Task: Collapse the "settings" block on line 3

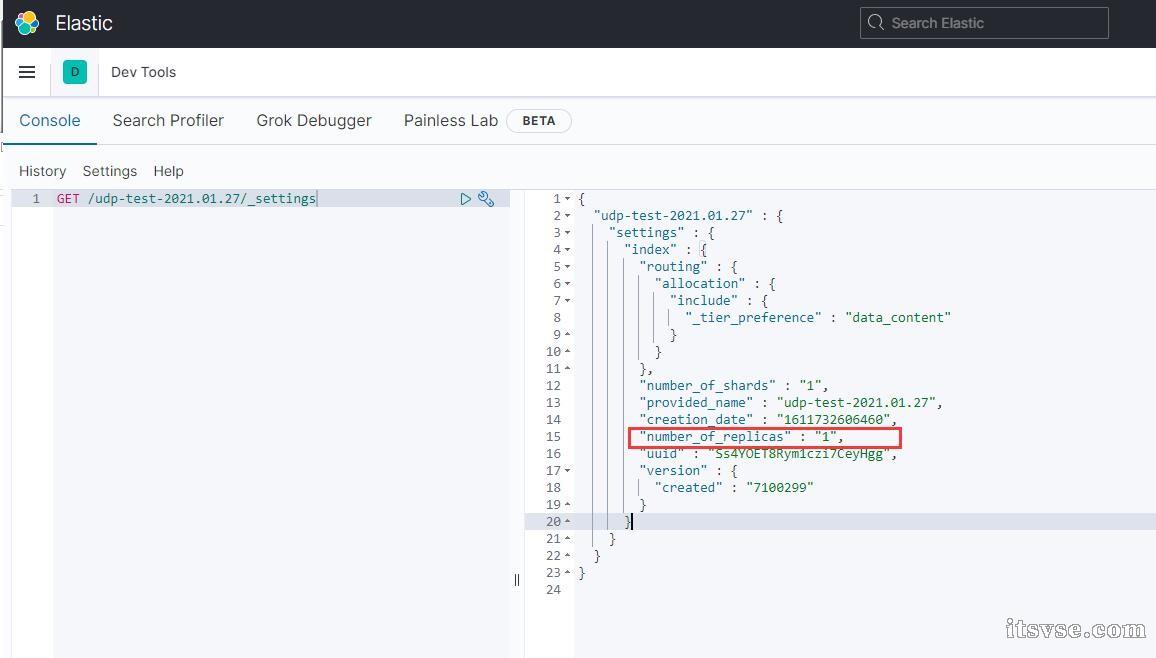Action: click(568, 233)
